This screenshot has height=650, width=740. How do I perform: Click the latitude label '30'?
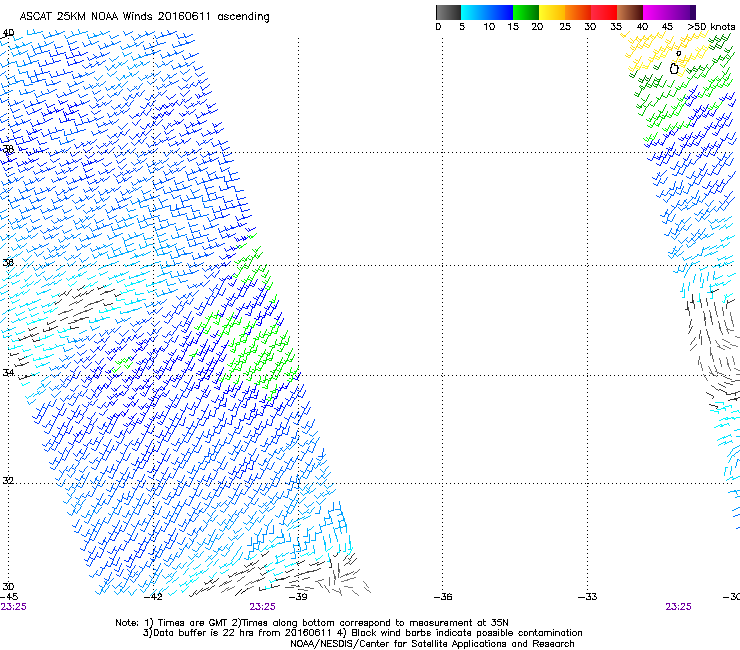(8, 586)
